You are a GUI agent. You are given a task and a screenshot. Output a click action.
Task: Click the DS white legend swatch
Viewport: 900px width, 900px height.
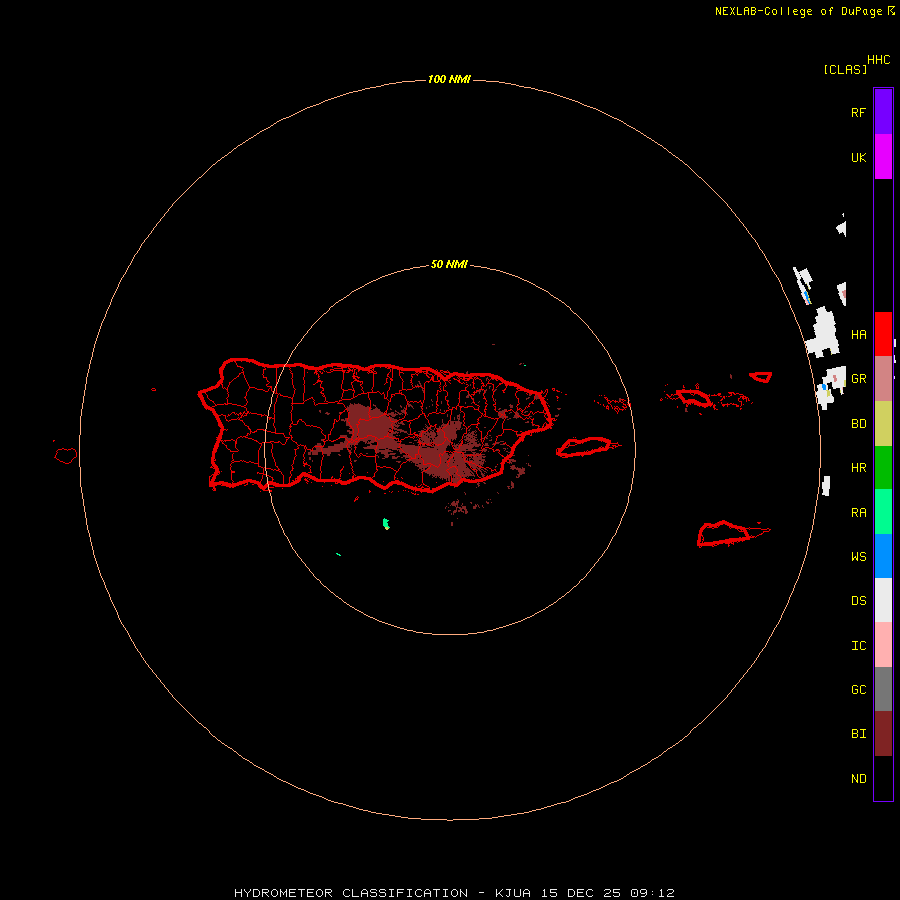tap(883, 600)
